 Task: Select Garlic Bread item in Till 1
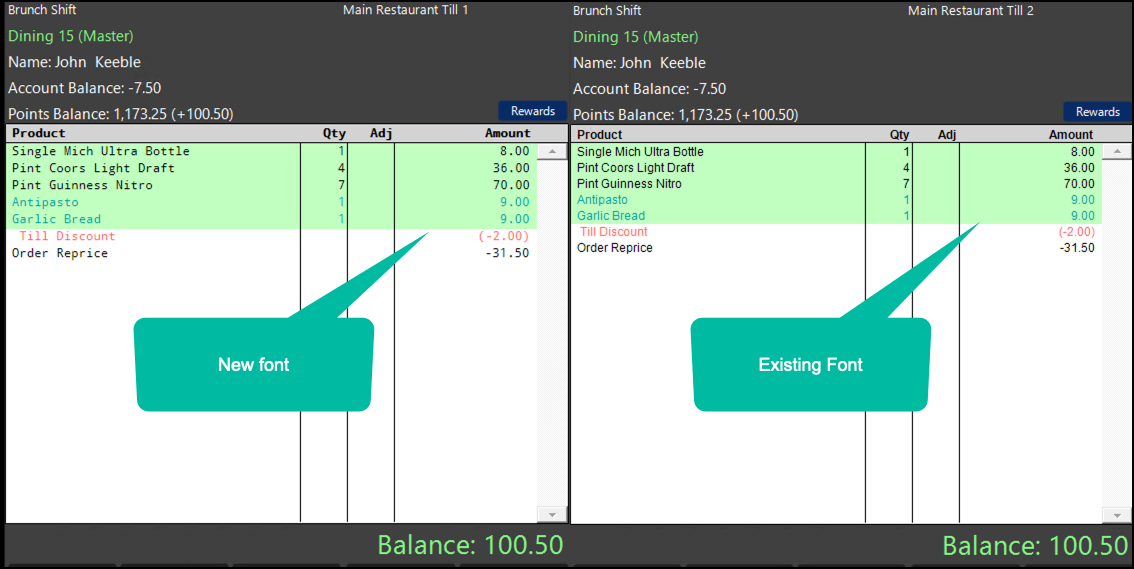271,219
